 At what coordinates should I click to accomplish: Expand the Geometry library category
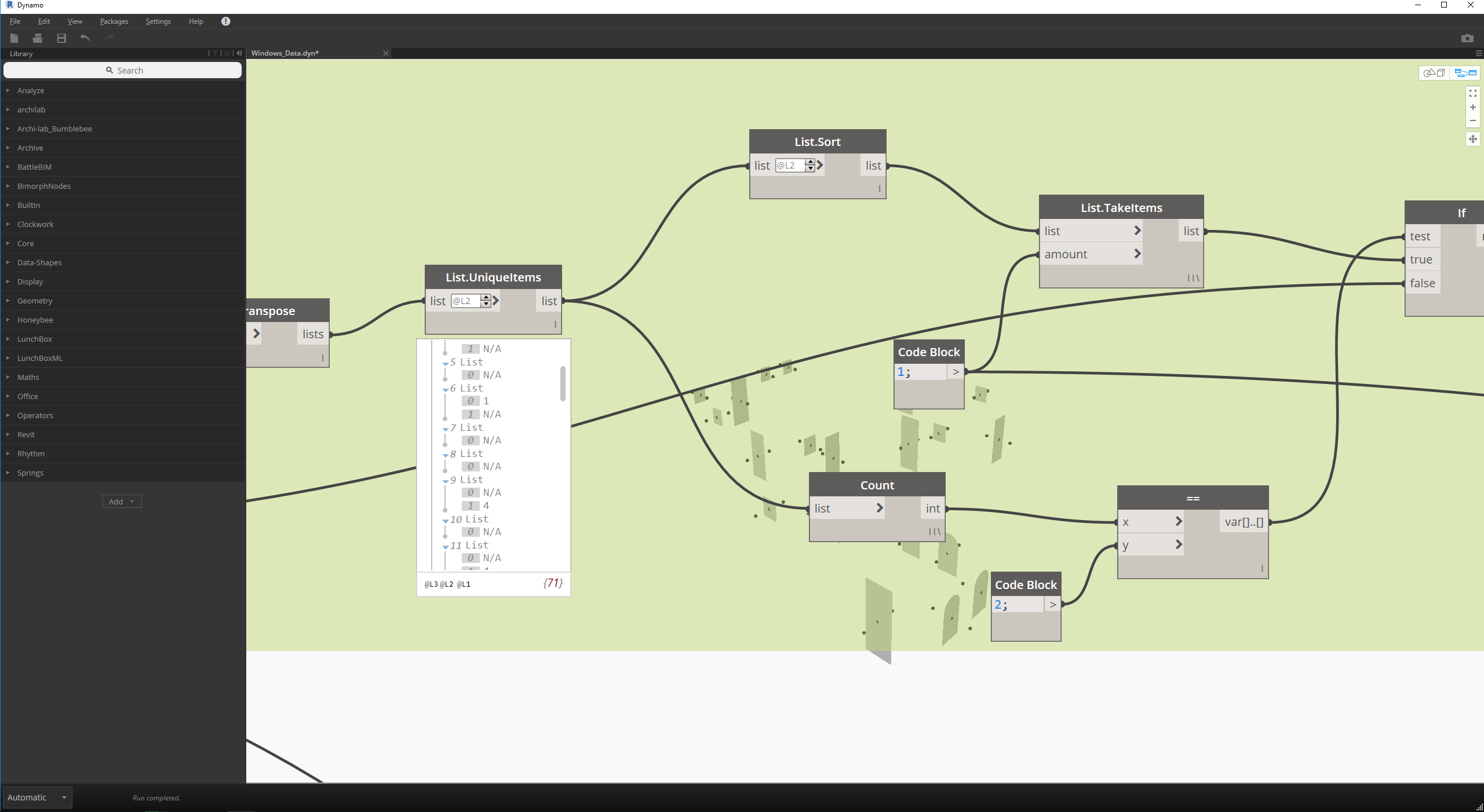[35, 301]
